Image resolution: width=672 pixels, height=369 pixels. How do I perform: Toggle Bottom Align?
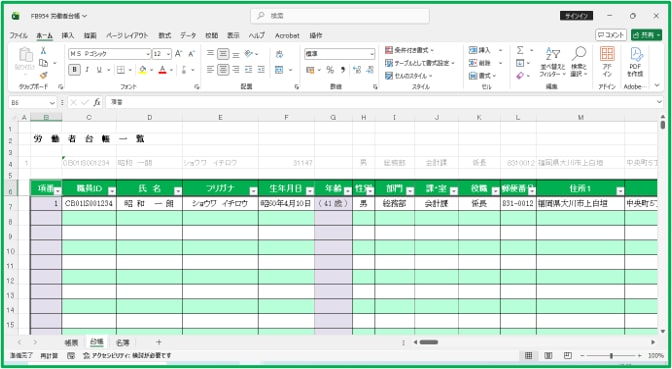236,54
